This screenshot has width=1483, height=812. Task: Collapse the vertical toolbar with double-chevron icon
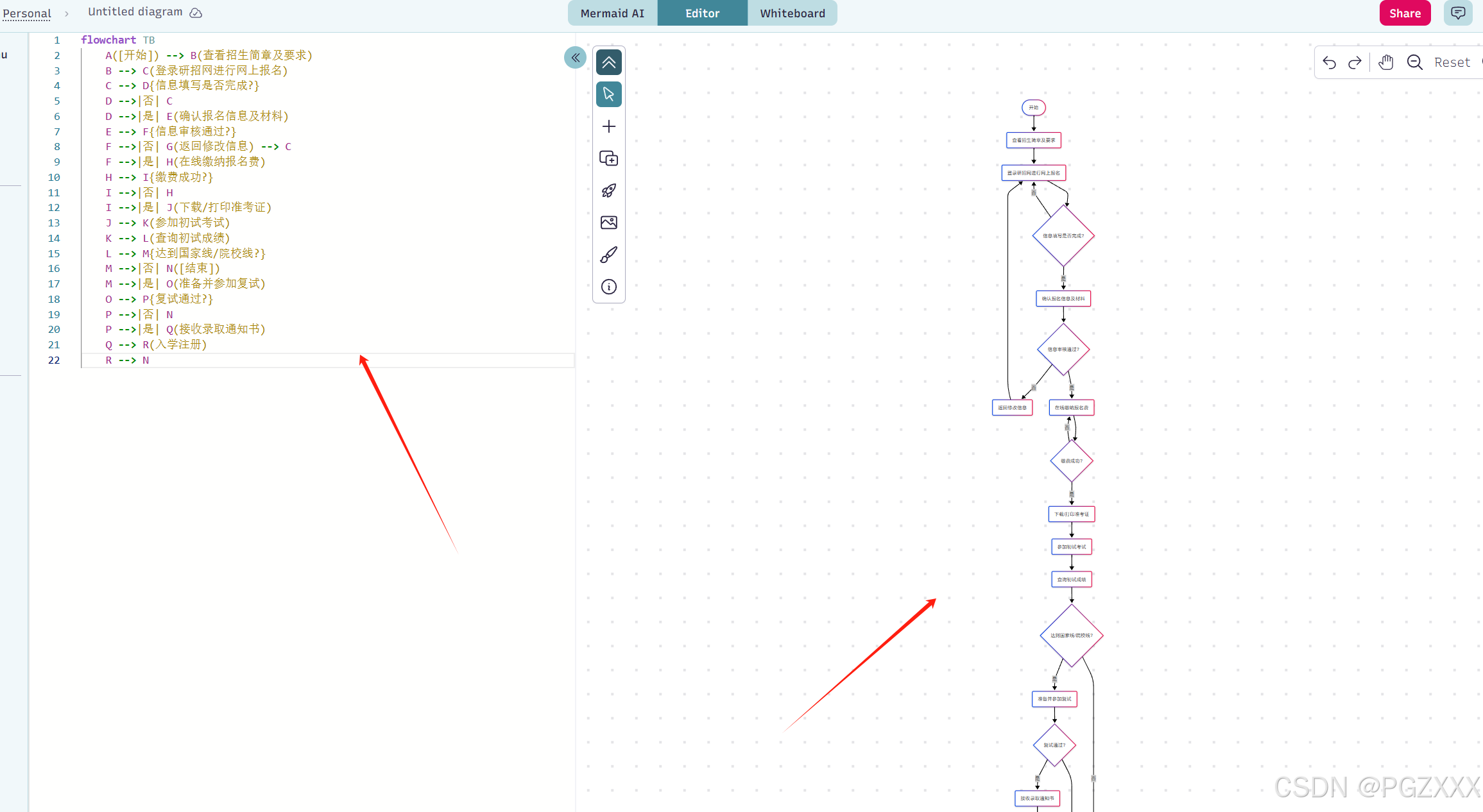(x=608, y=62)
